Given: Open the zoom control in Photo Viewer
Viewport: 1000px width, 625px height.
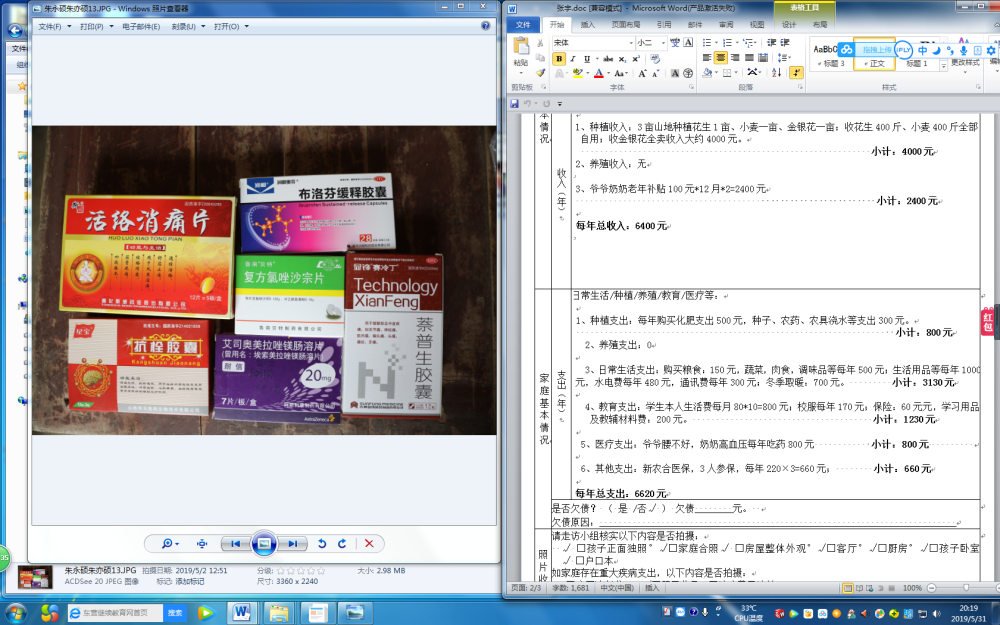Looking at the screenshot, I should [170, 543].
